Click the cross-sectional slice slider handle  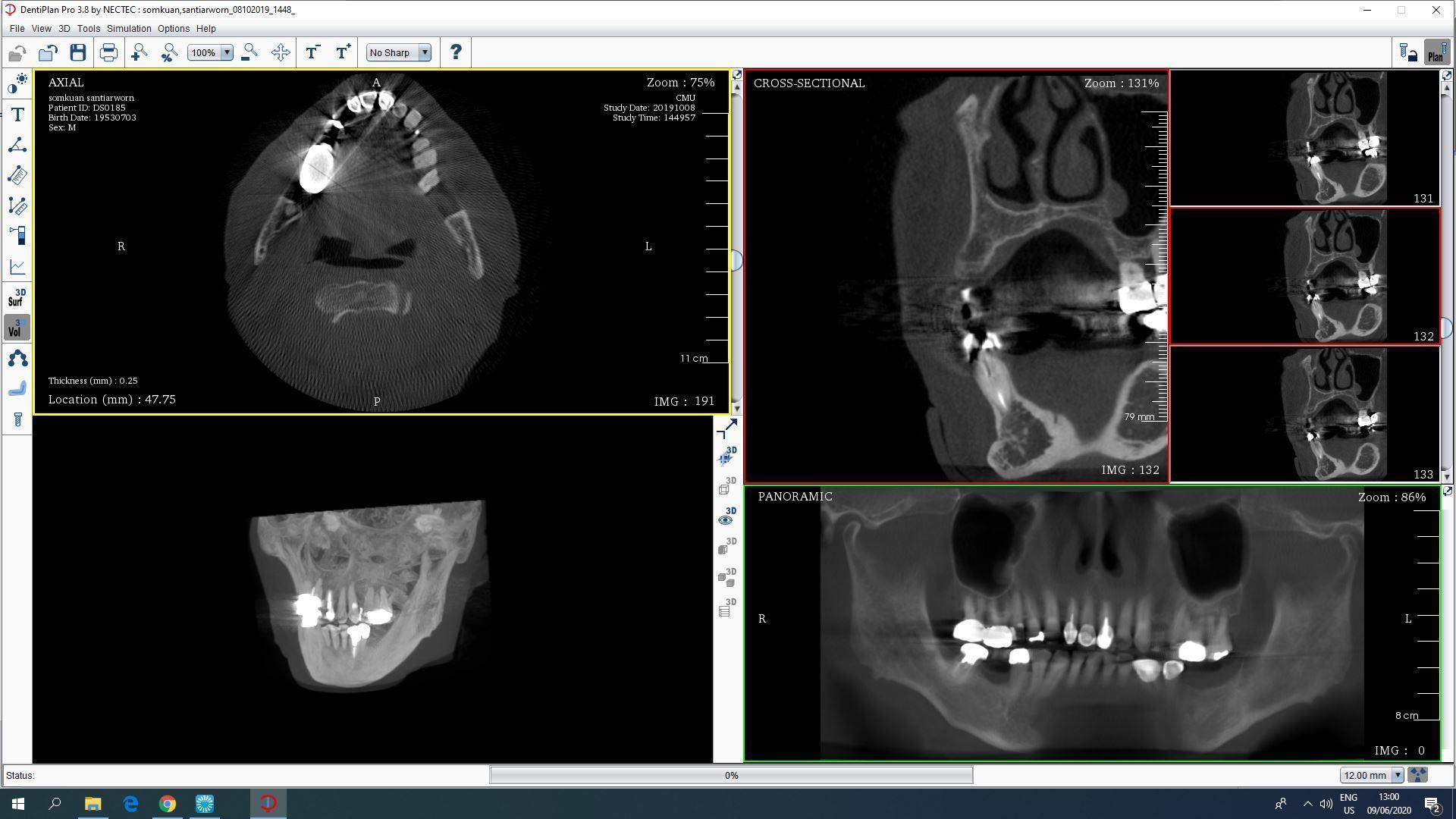point(1446,328)
